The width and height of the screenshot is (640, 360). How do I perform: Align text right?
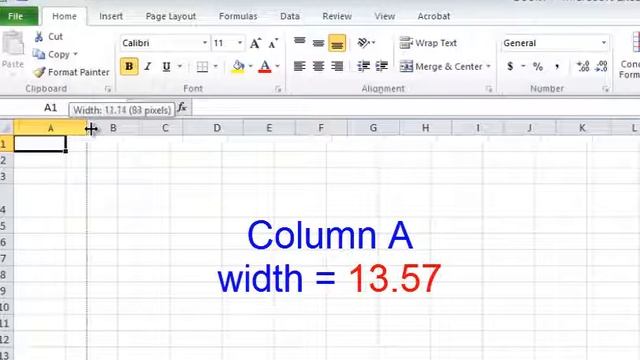click(x=337, y=66)
